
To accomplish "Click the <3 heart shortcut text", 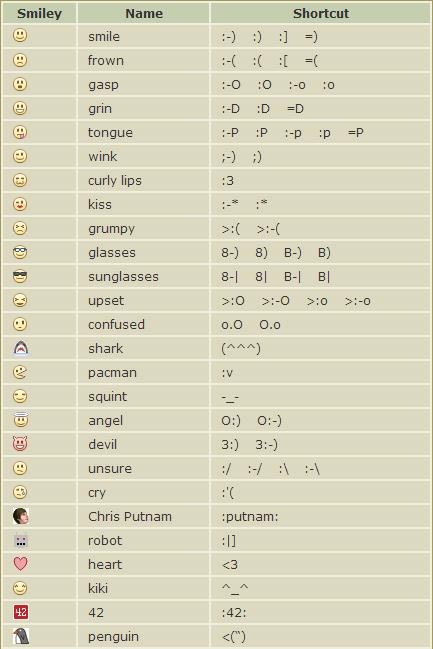I will pos(230,565).
